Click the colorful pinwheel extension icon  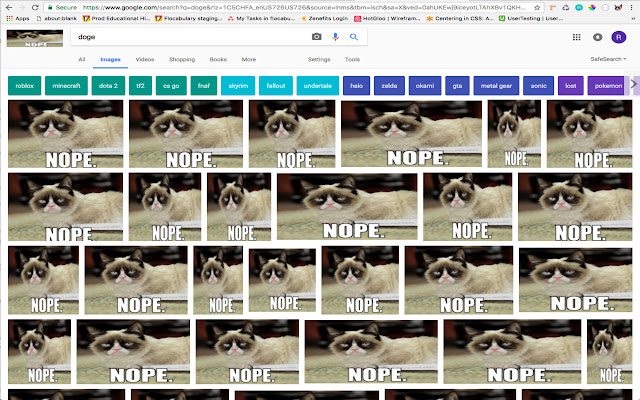point(592,7)
